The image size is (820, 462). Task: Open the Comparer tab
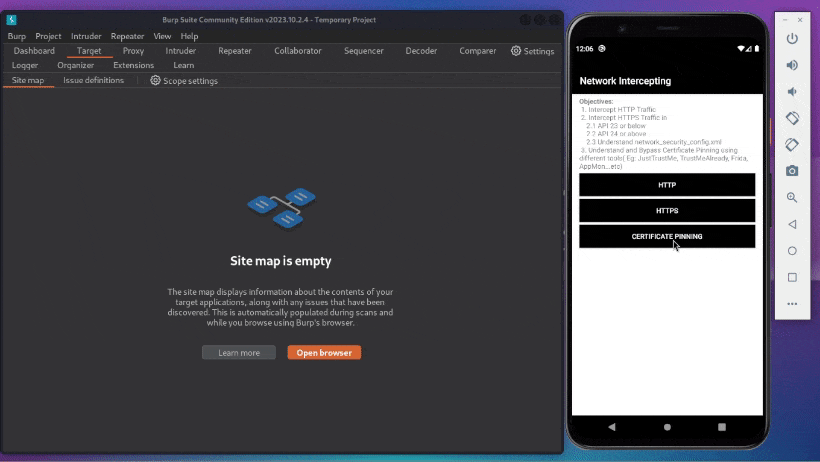pyautogui.click(x=477, y=51)
